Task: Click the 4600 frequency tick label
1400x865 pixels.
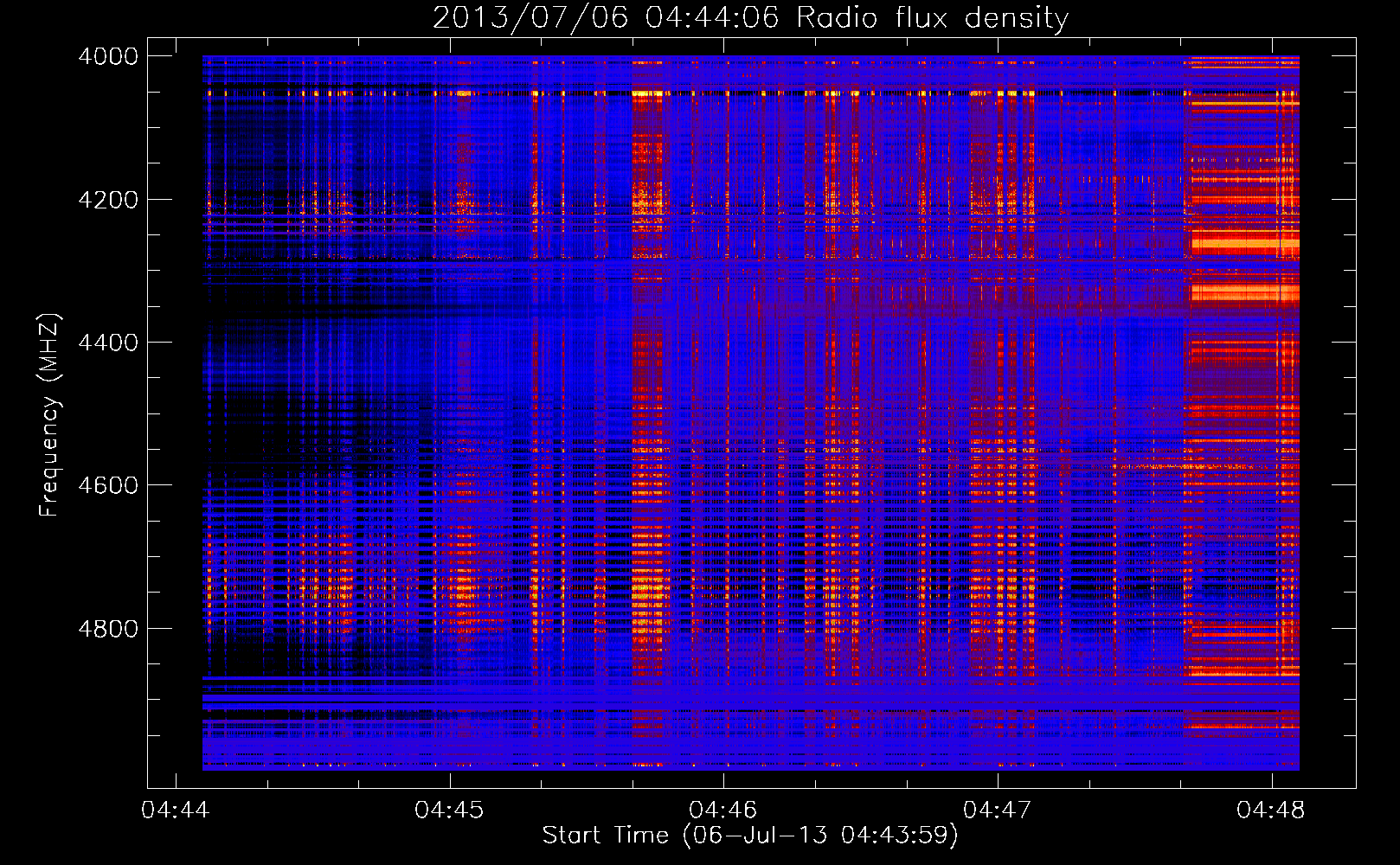Action: [108, 485]
